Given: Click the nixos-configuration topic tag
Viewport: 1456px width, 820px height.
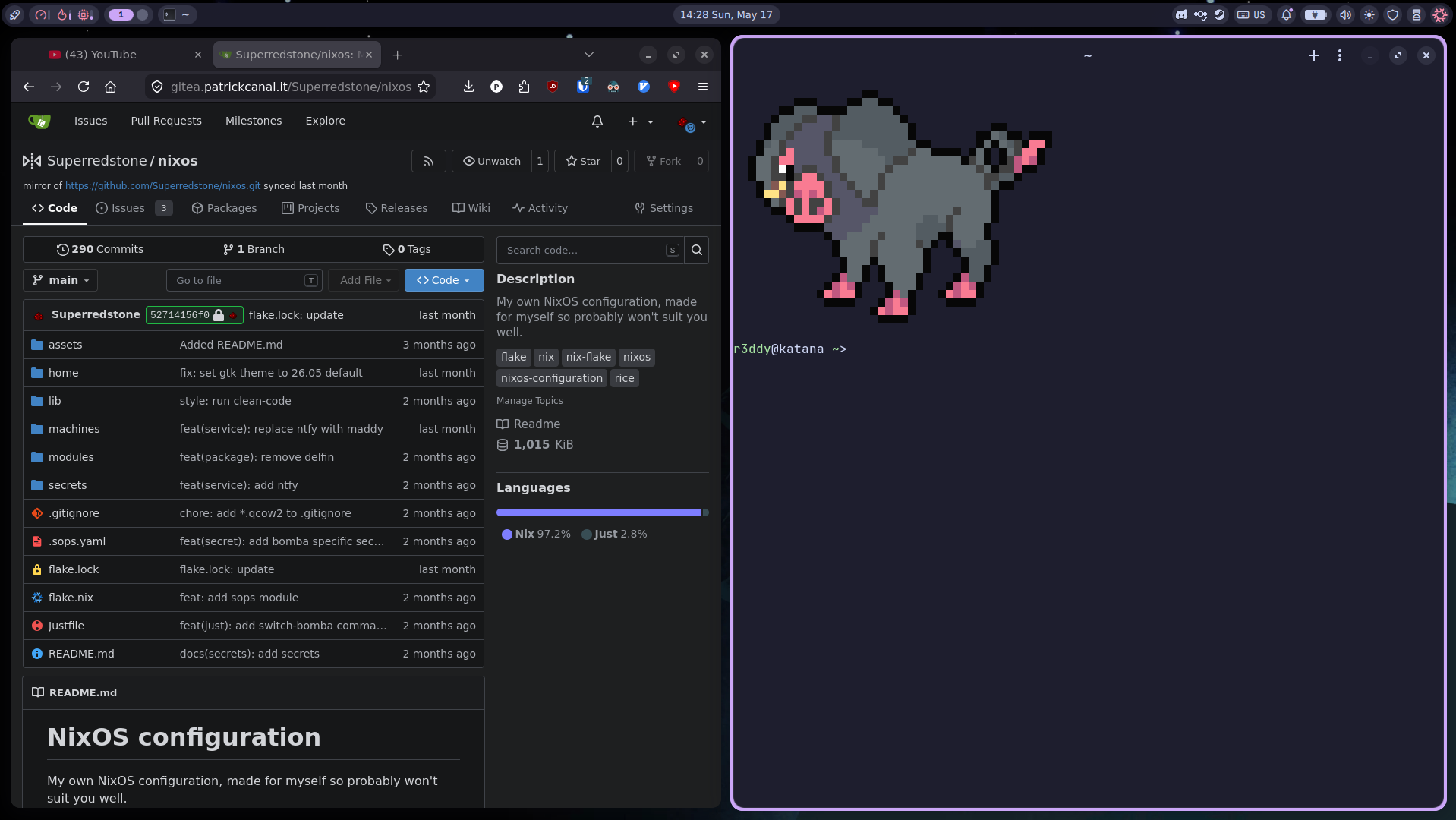Looking at the screenshot, I should click(x=552, y=378).
